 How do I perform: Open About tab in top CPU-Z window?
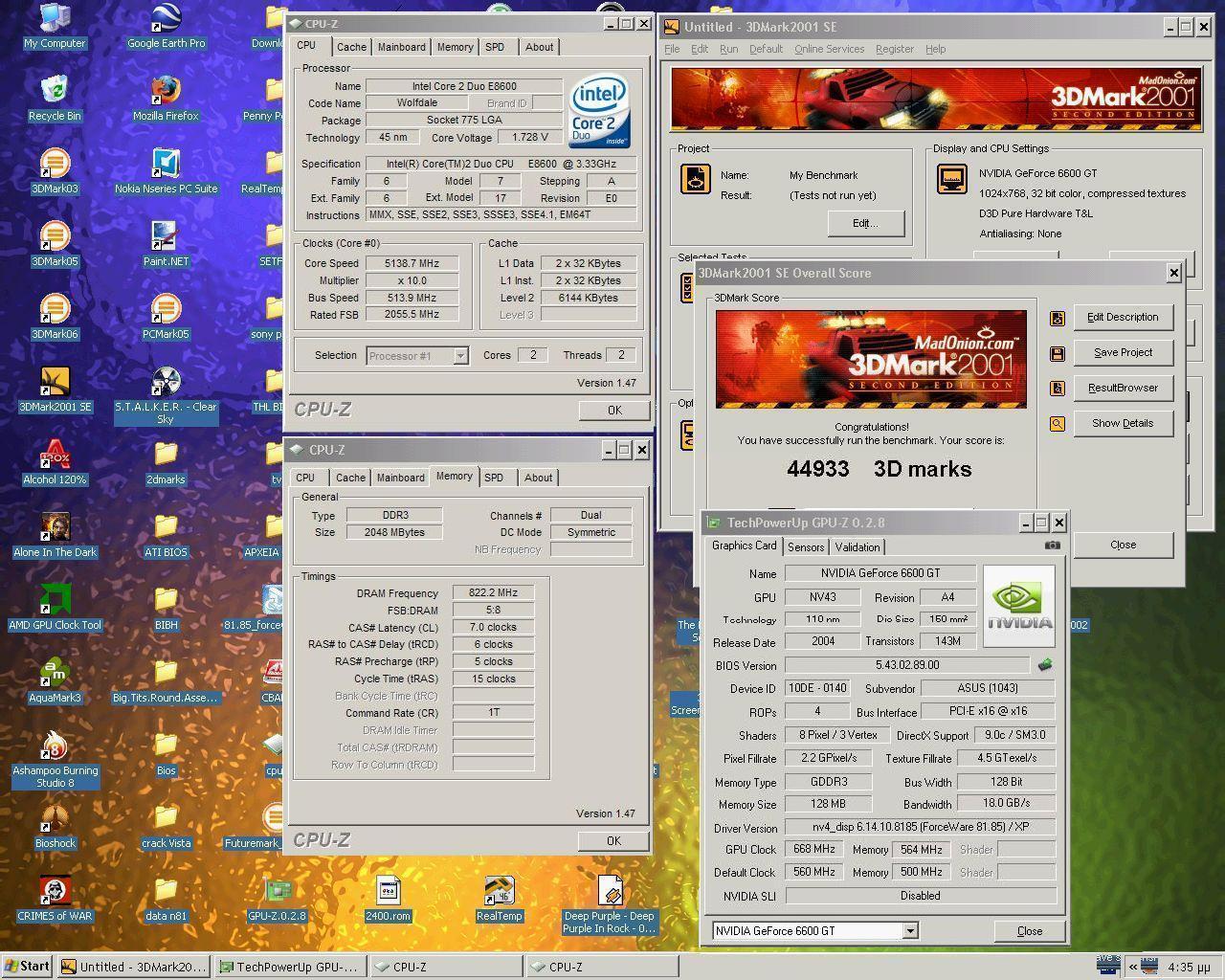(539, 47)
